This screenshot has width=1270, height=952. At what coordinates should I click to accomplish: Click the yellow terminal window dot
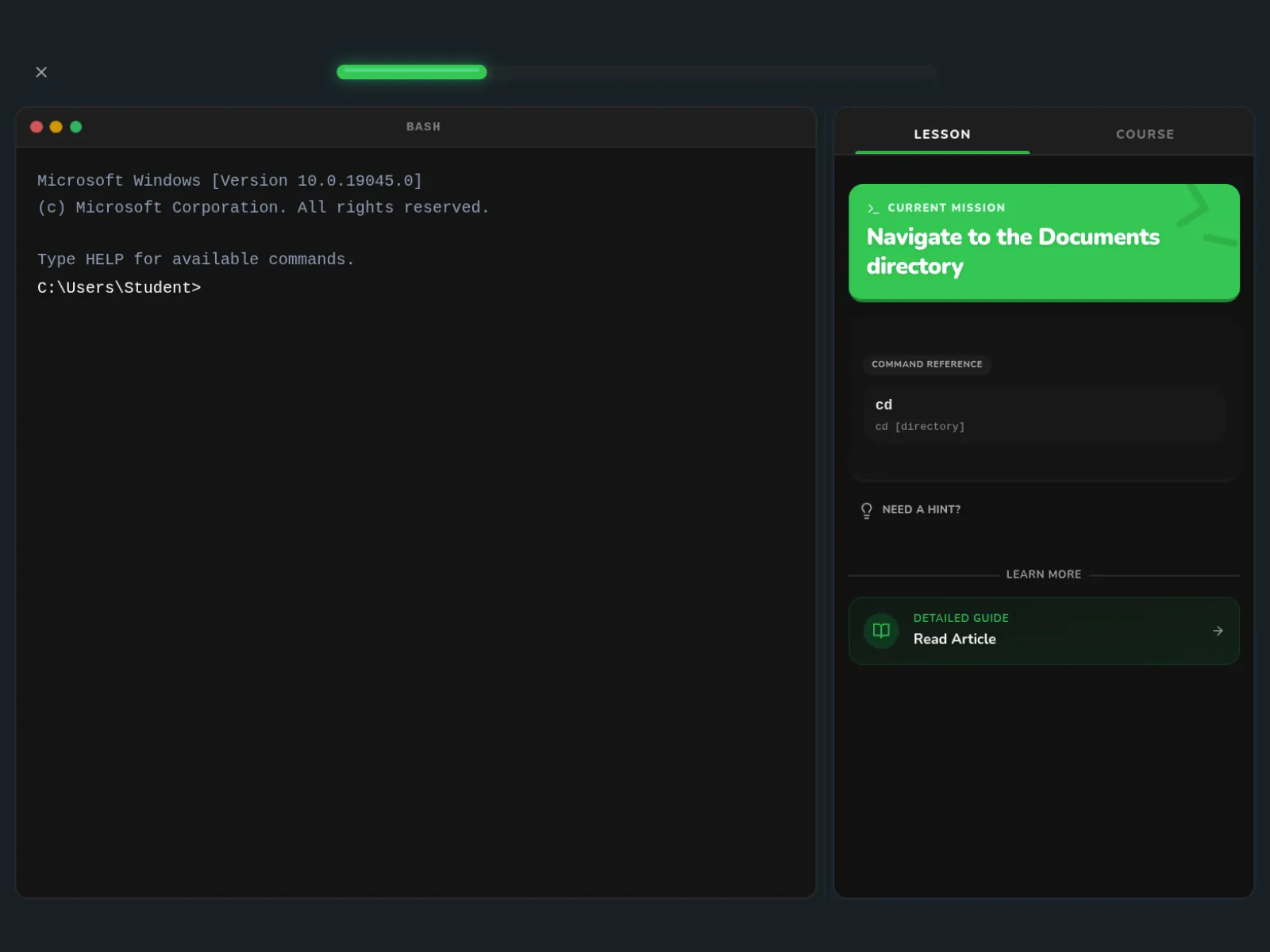[x=56, y=127]
